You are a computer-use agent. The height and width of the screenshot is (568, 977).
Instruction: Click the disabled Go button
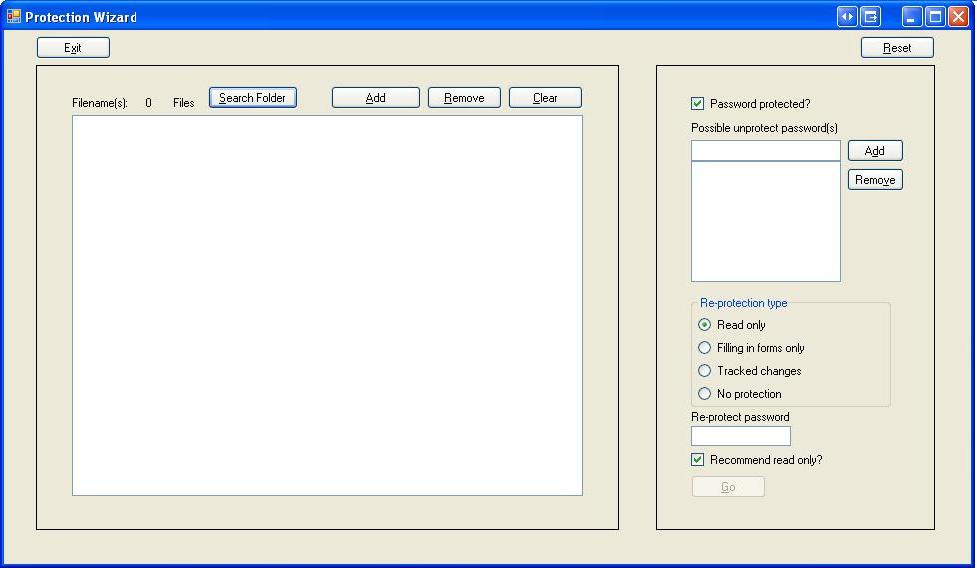point(728,487)
